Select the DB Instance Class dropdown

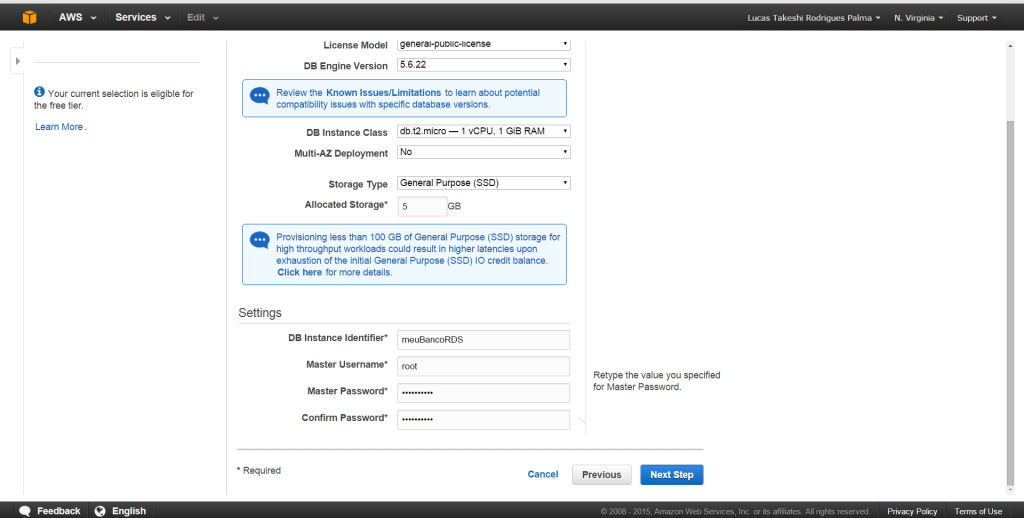(x=483, y=131)
